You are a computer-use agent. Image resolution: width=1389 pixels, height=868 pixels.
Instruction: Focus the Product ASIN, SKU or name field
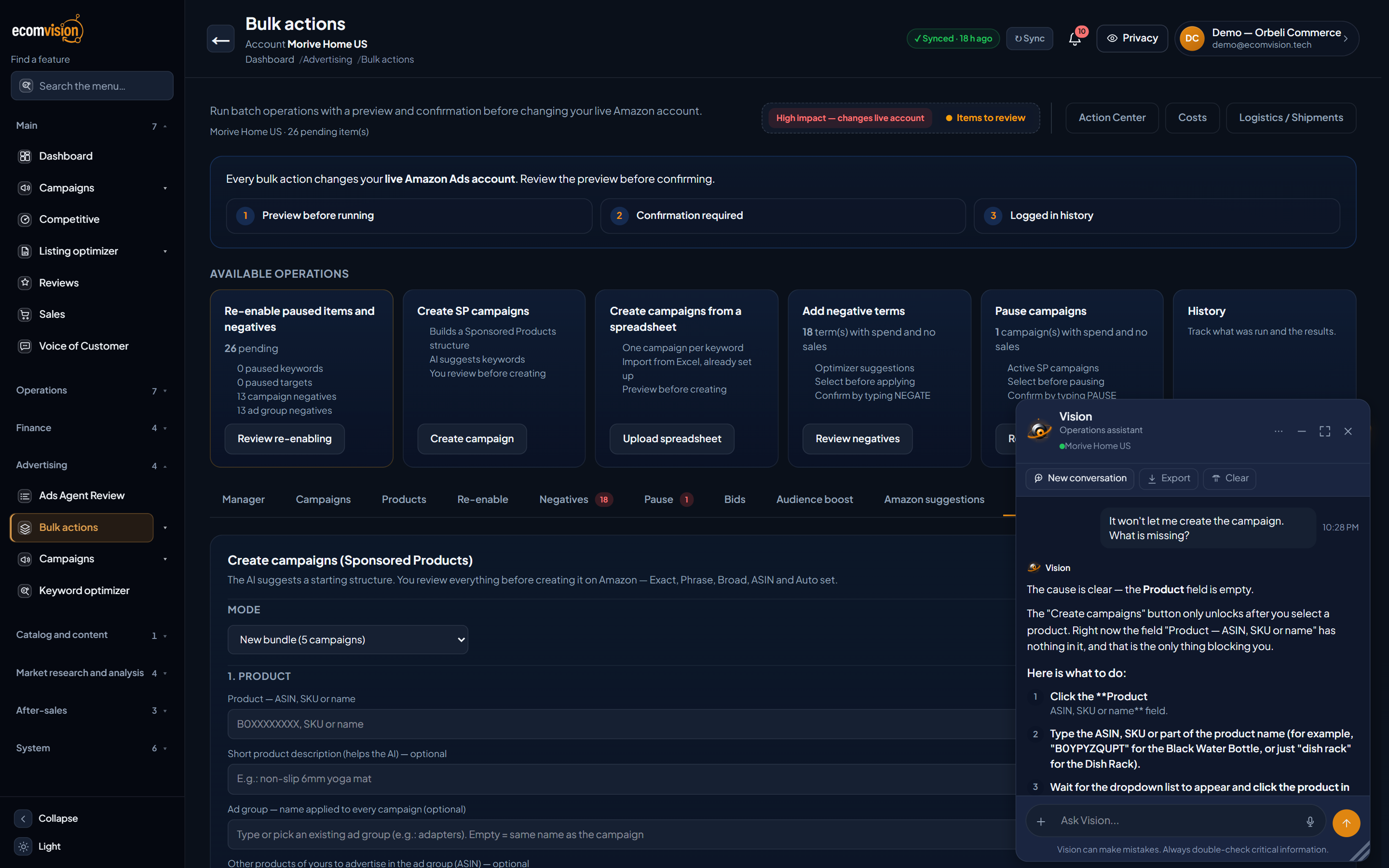point(622,724)
